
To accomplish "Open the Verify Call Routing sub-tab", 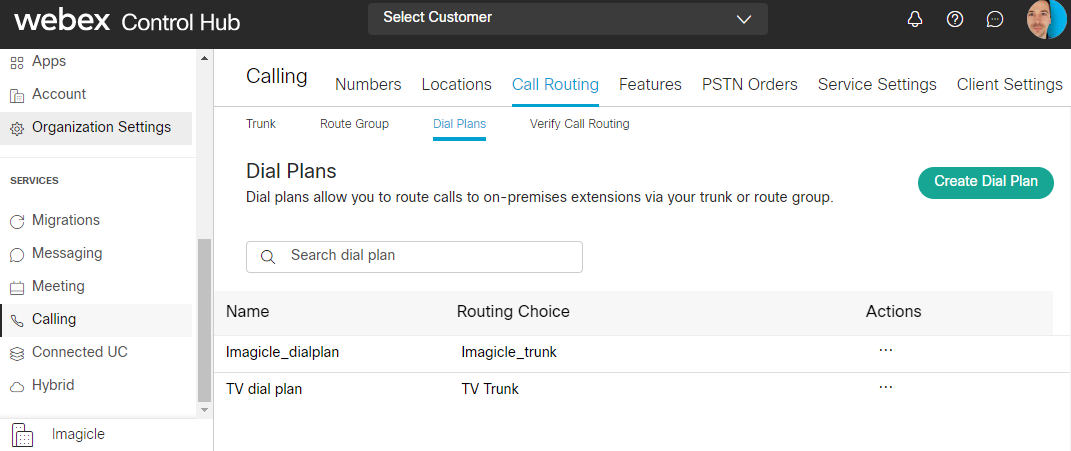I will pos(579,124).
